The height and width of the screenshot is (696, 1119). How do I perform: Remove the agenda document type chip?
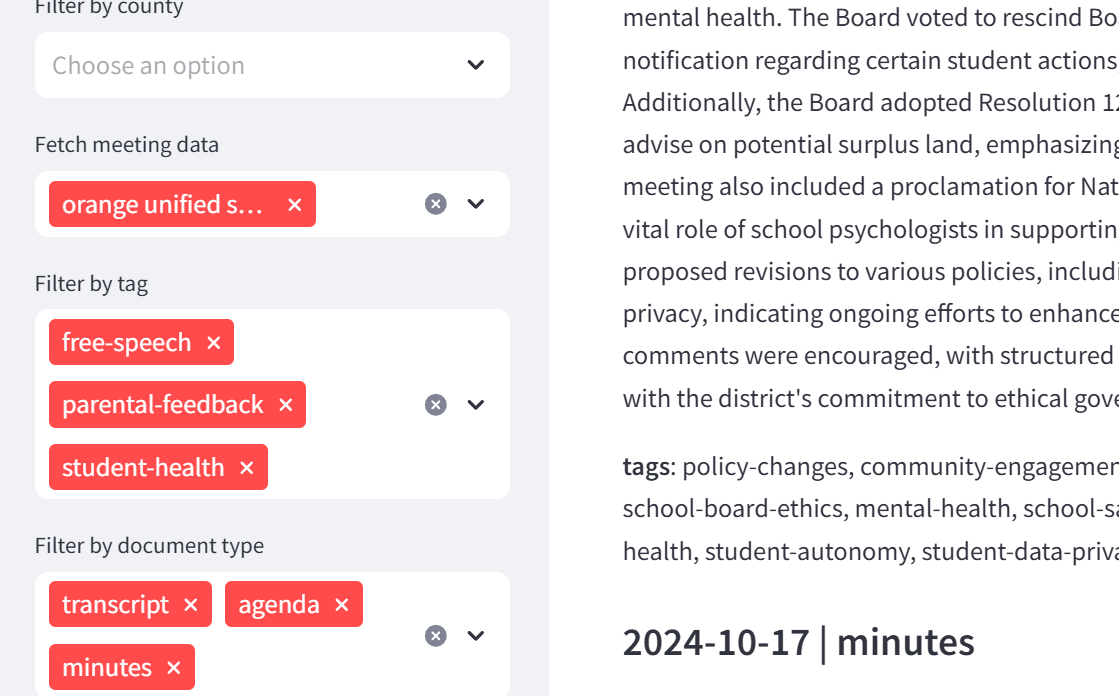[x=341, y=605]
